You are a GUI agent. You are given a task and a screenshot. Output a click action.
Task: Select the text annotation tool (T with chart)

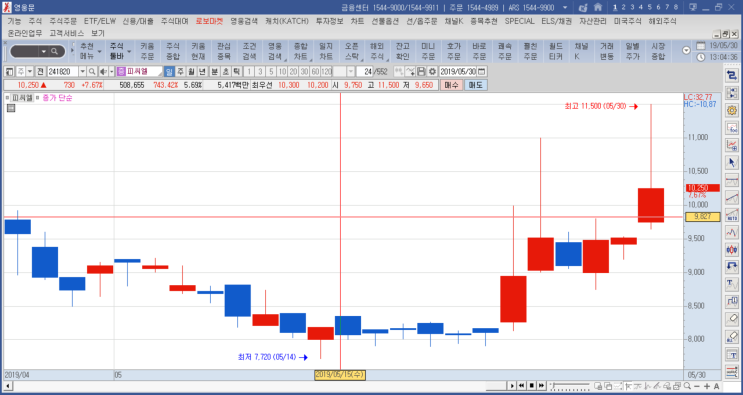tap(732, 284)
